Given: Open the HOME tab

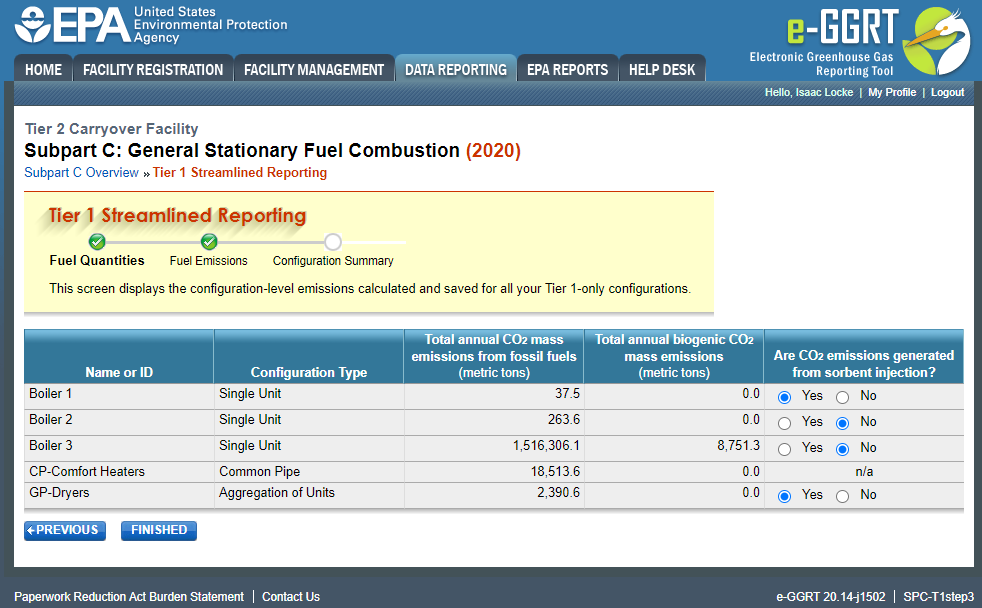Looking at the screenshot, I should pyautogui.click(x=43, y=69).
